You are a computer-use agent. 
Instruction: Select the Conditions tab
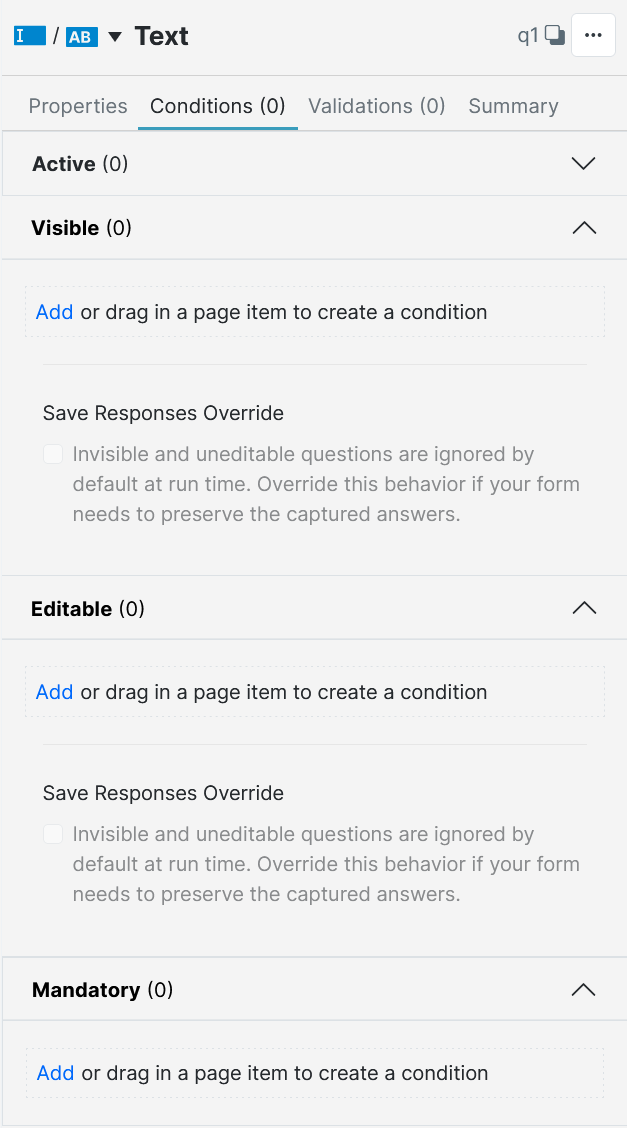(217, 105)
